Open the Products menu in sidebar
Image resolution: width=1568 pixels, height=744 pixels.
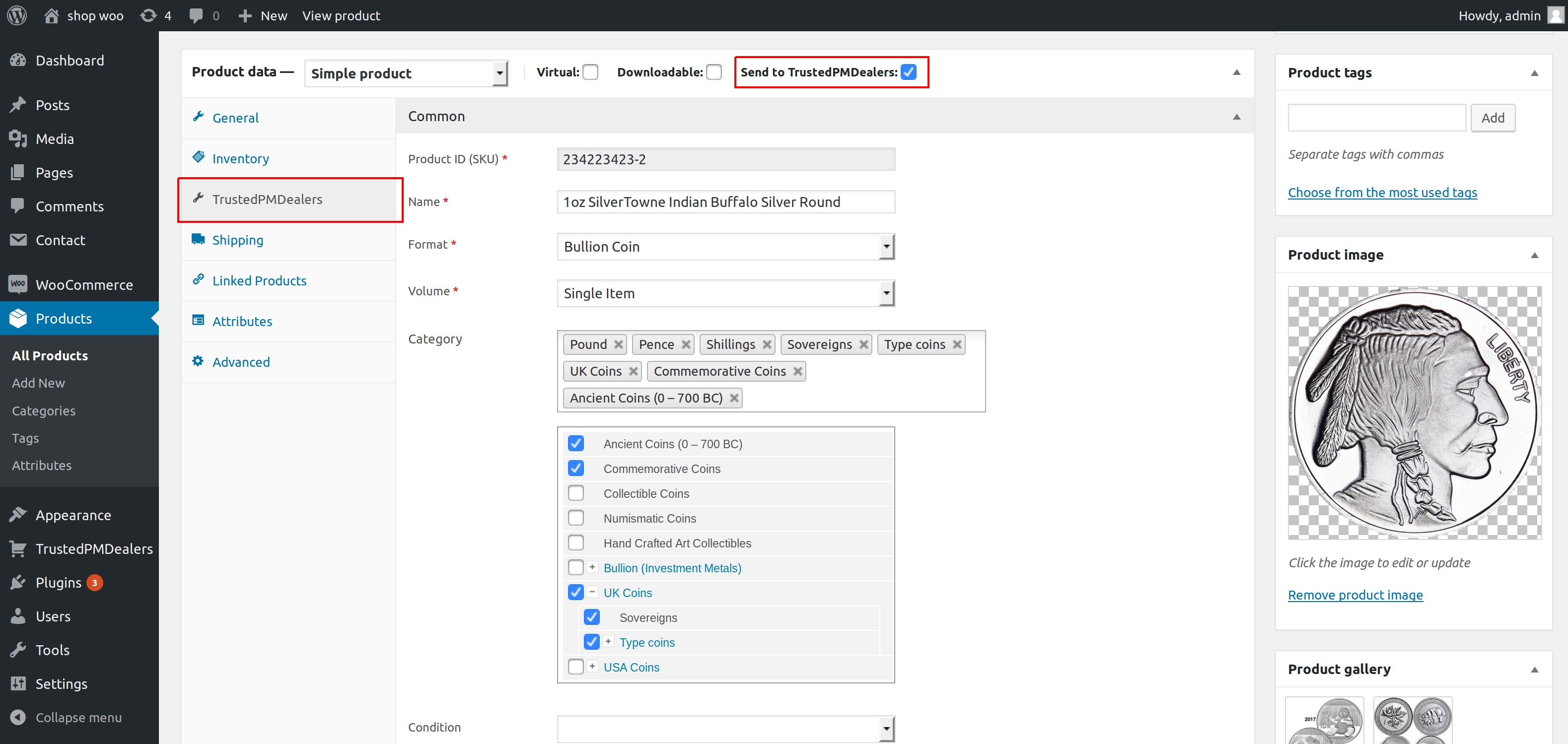click(63, 319)
